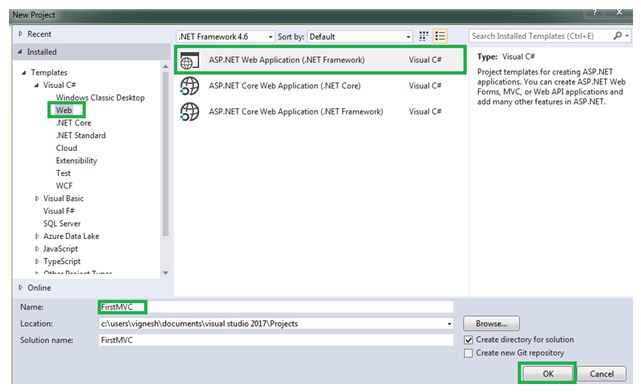Expand the TypeScript tree node
The width and height of the screenshot is (641, 392).
click(x=37, y=262)
